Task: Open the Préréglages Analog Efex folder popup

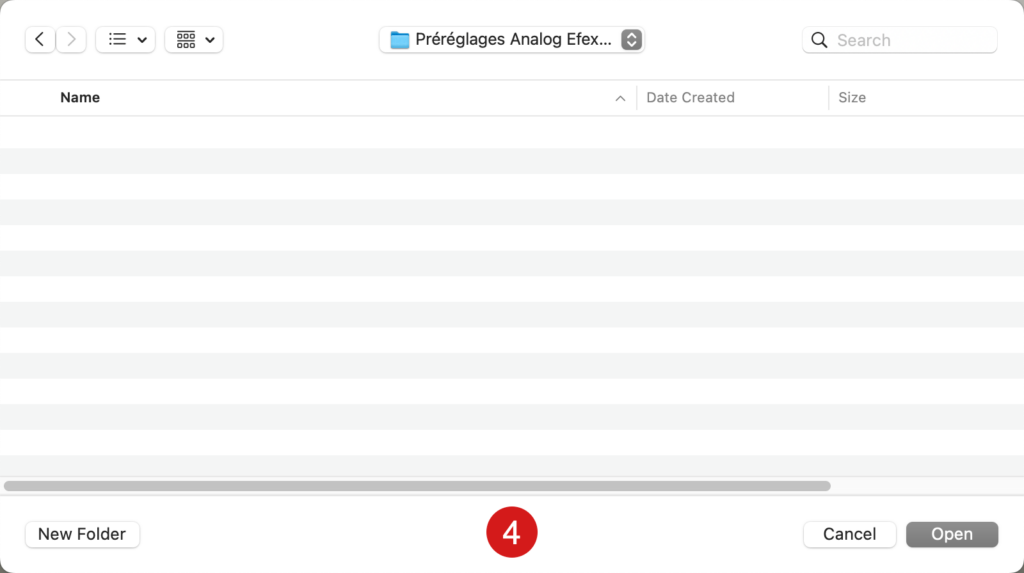Action: point(512,40)
